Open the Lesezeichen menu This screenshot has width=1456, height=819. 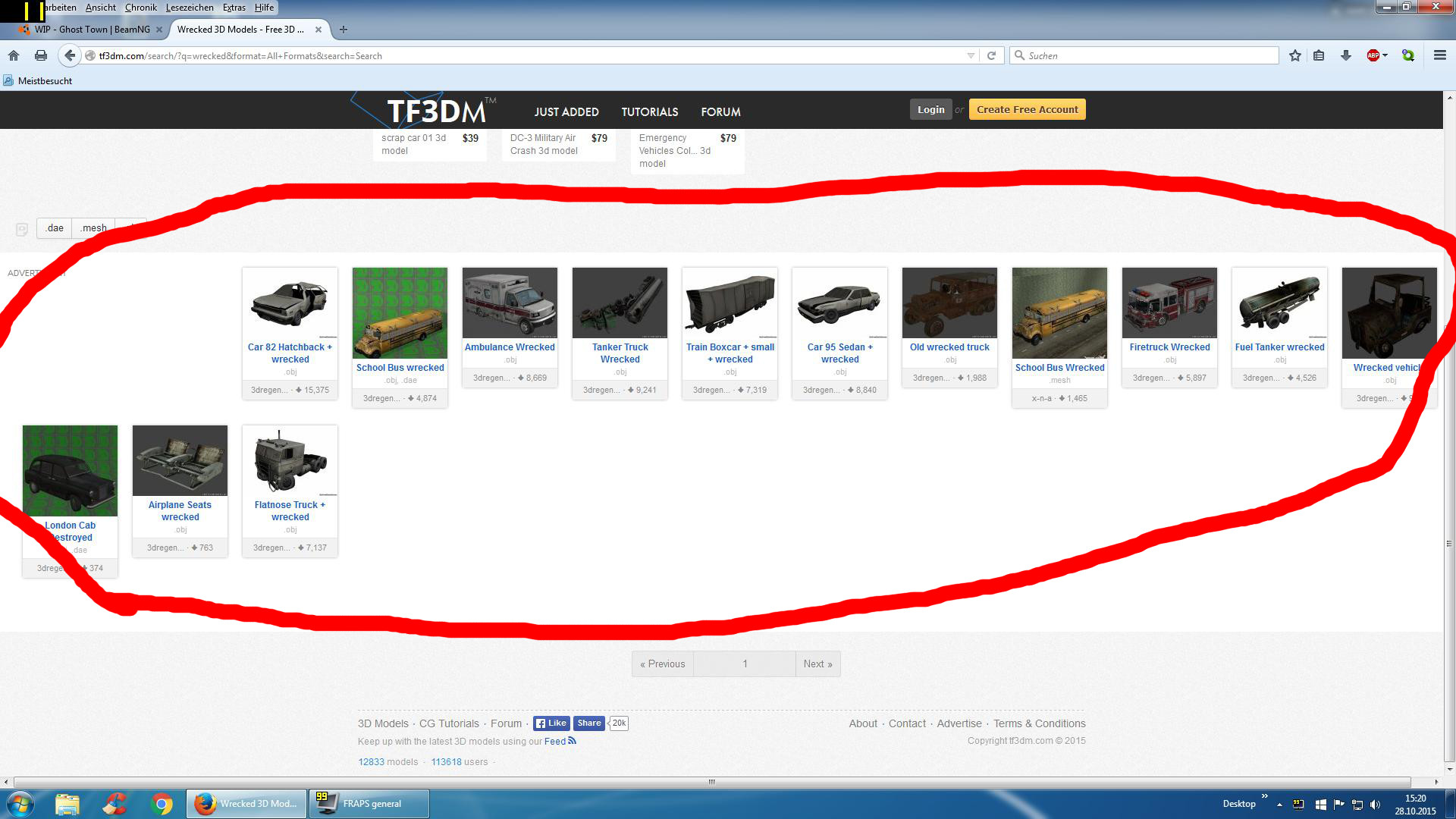click(x=190, y=8)
